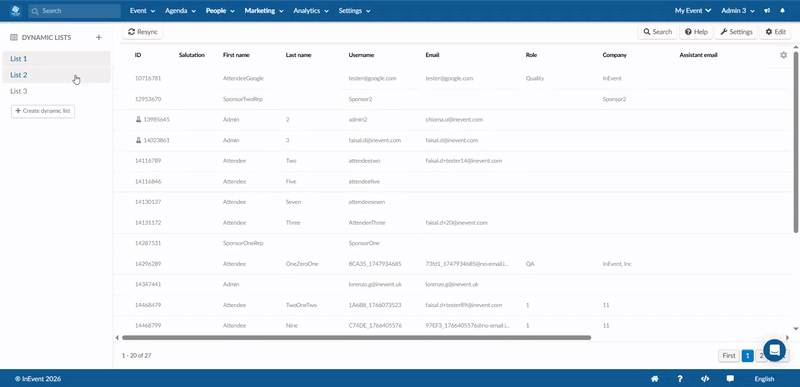
Task: Open the Analytics dropdown menu
Action: click(310, 11)
